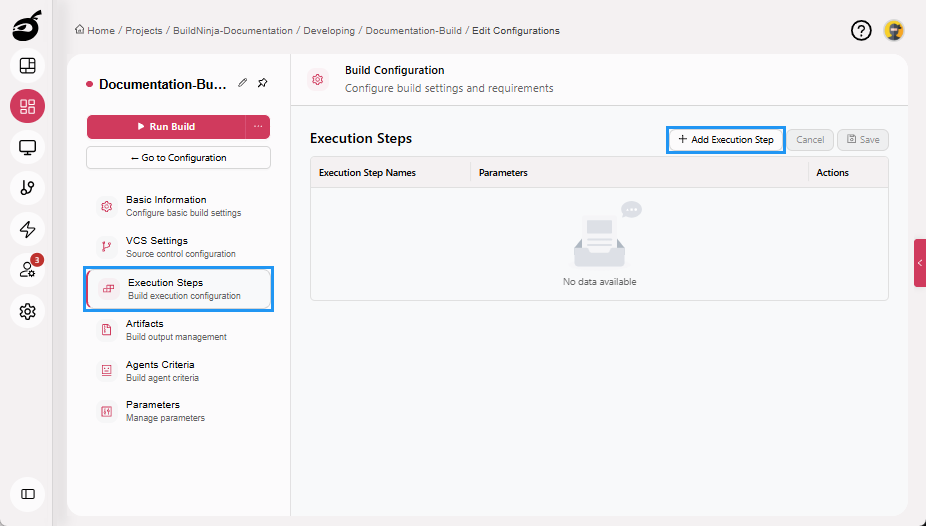The image size is (926, 526).
Task: Click Go to Configuration button
Action: pos(178,158)
